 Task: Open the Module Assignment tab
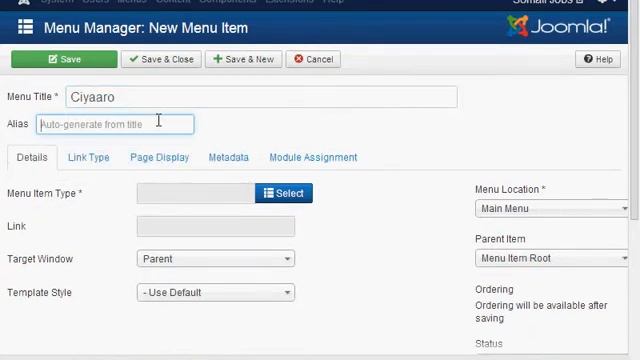(x=313, y=158)
